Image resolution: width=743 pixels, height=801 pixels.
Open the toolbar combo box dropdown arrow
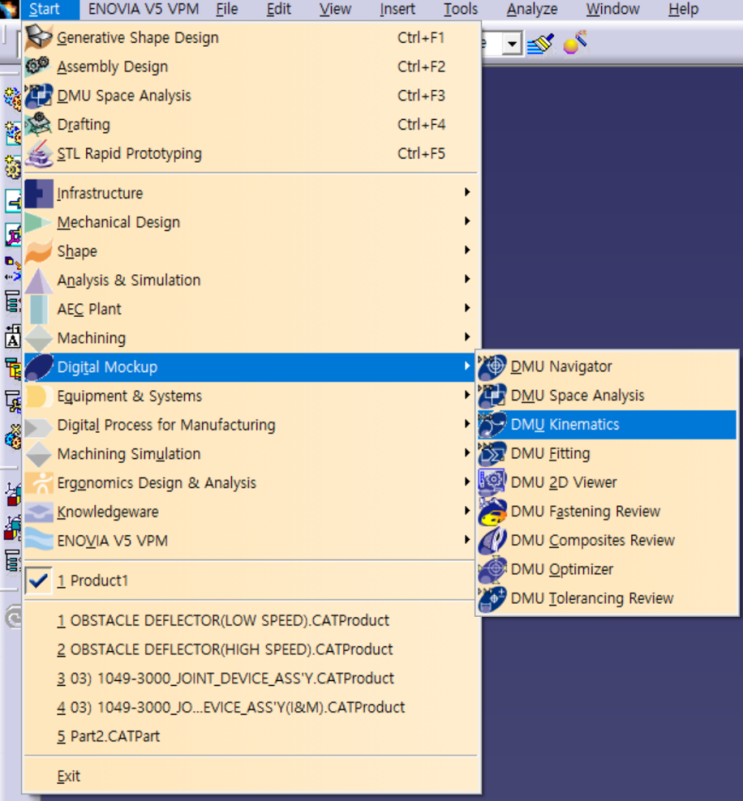point(511,44)
